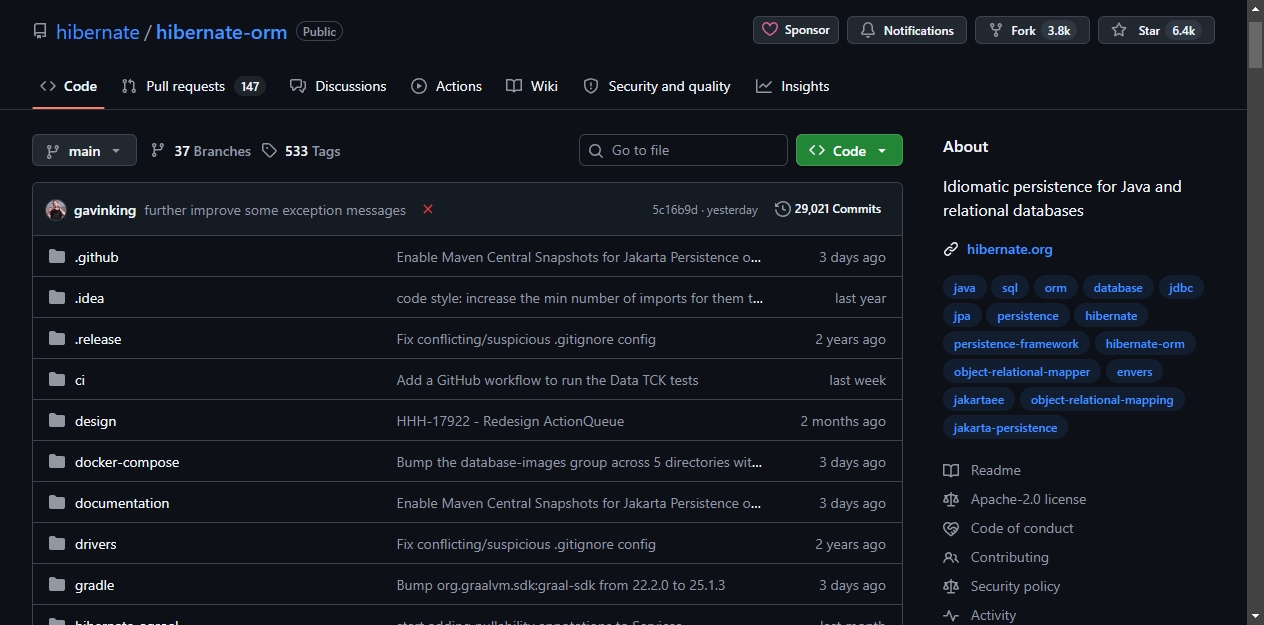The width and height of the screenshot is (1264, 625).
Task: Select the persistence-framework topic tag
Action: [1016, 344]
